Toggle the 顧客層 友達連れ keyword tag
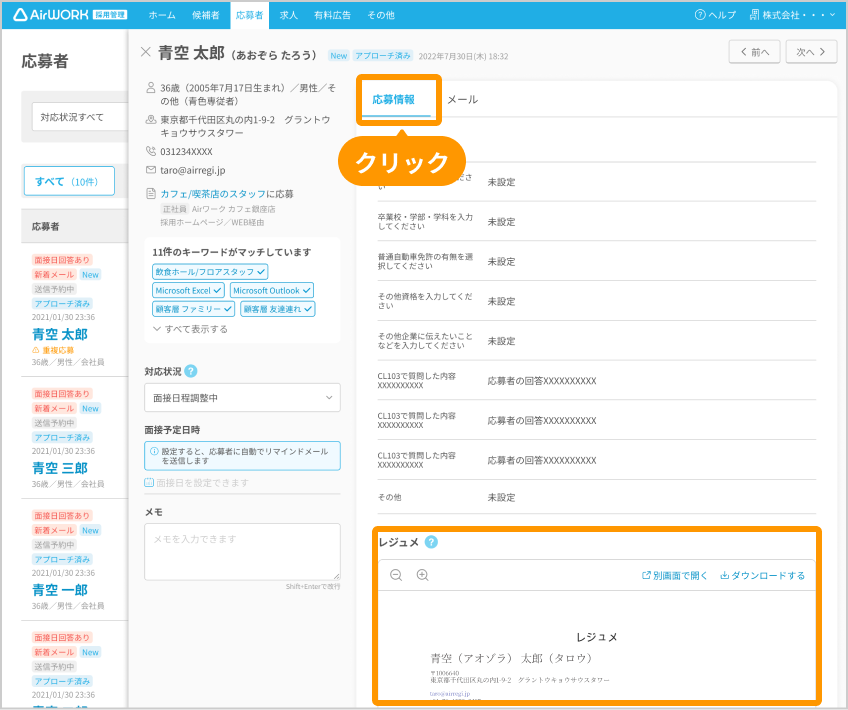Screen dimensions: 848x710 click(277, 309)
